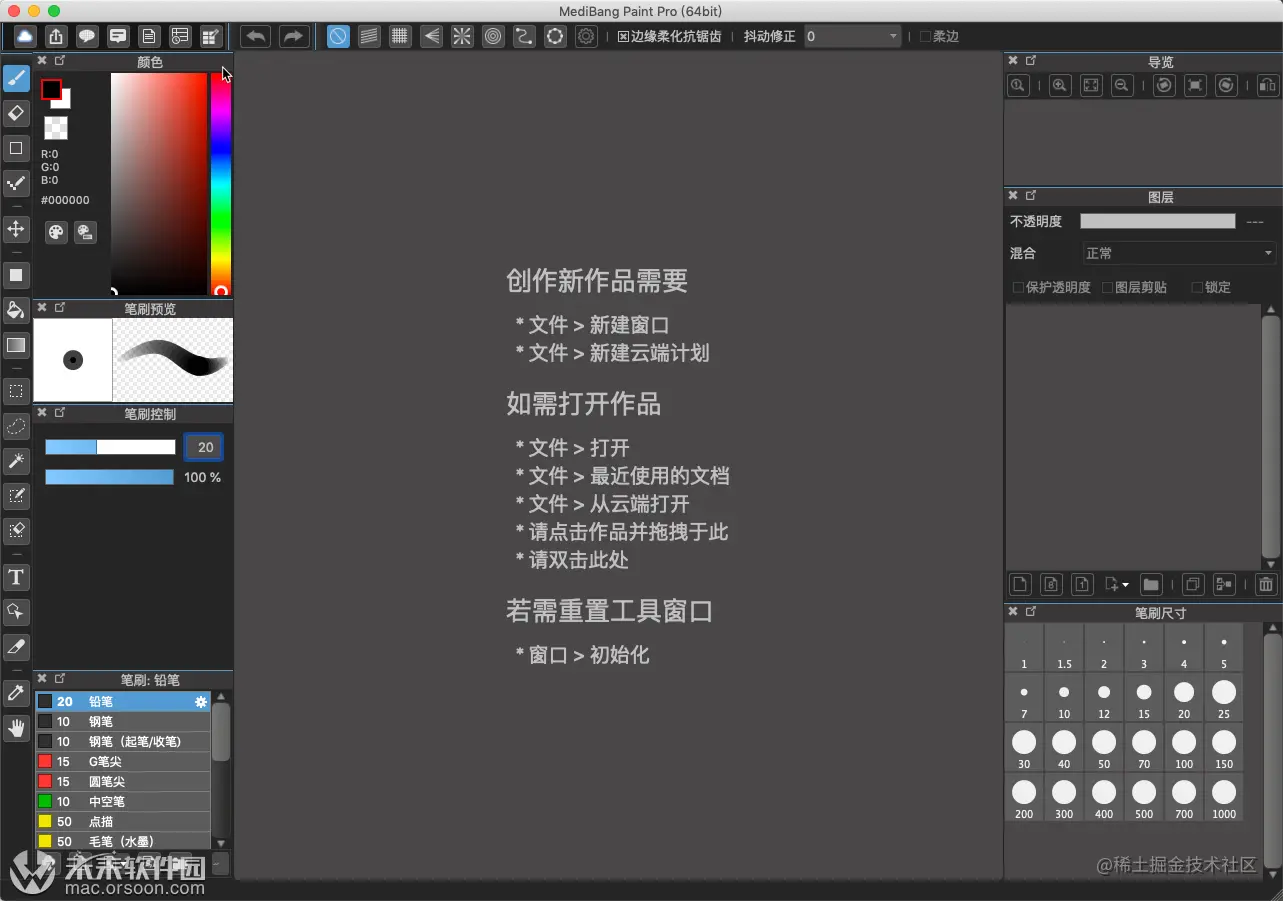Image resolution: width=1283 pixels, height=901 pixels.
Task: Click the Undo arrow button
Action: (256, 36)
